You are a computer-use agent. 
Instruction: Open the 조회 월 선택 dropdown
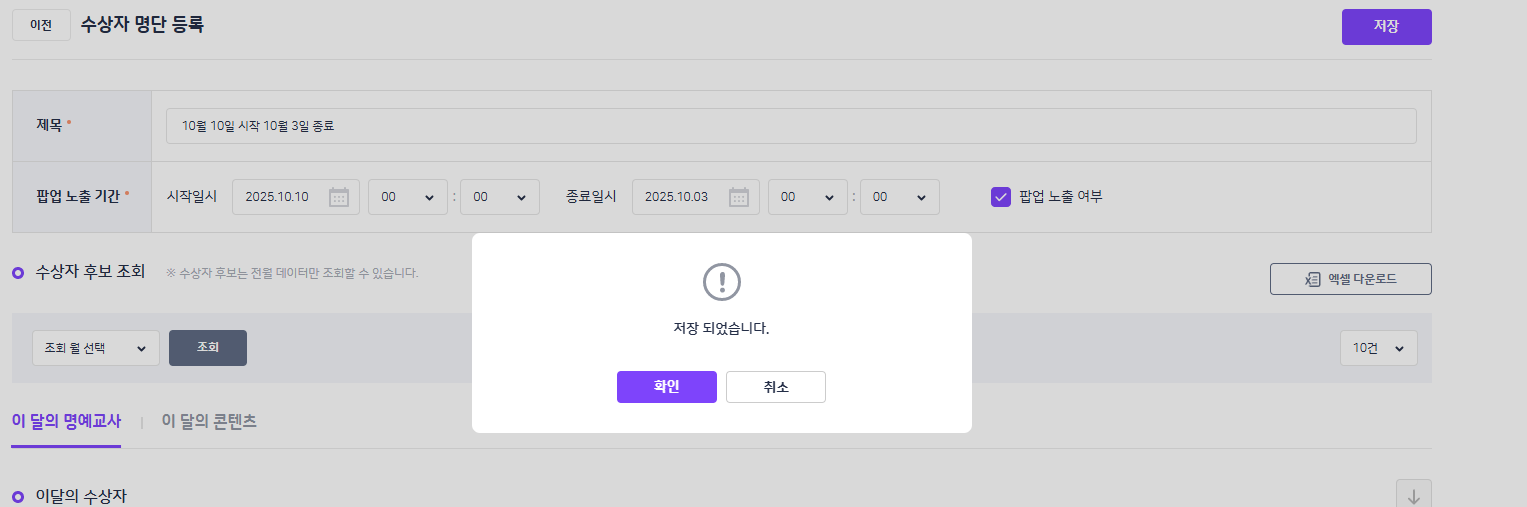[96, 348]
